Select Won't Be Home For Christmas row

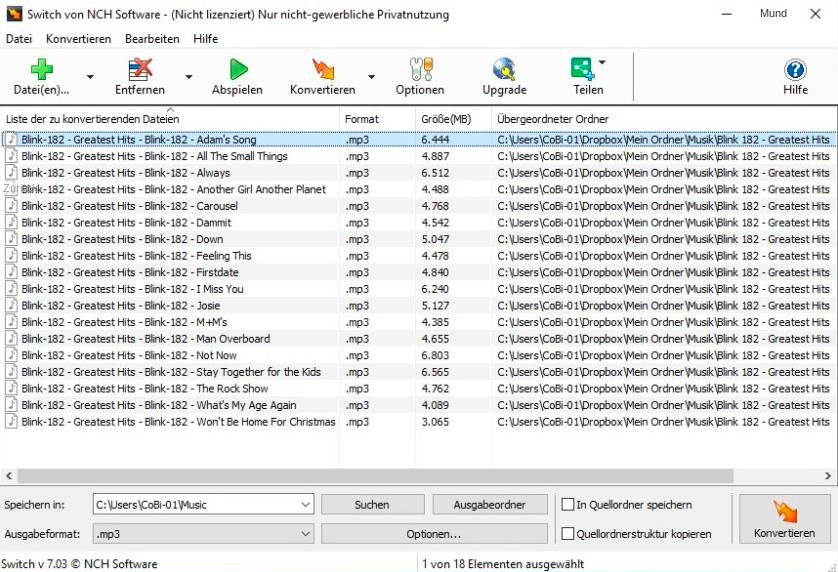pos(418,421)
